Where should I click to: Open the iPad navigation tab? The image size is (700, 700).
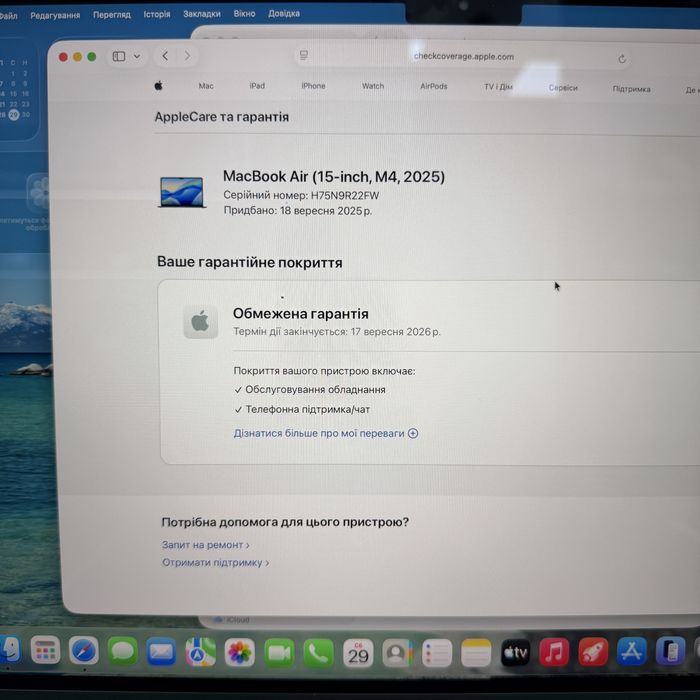(x=257, y=86)
